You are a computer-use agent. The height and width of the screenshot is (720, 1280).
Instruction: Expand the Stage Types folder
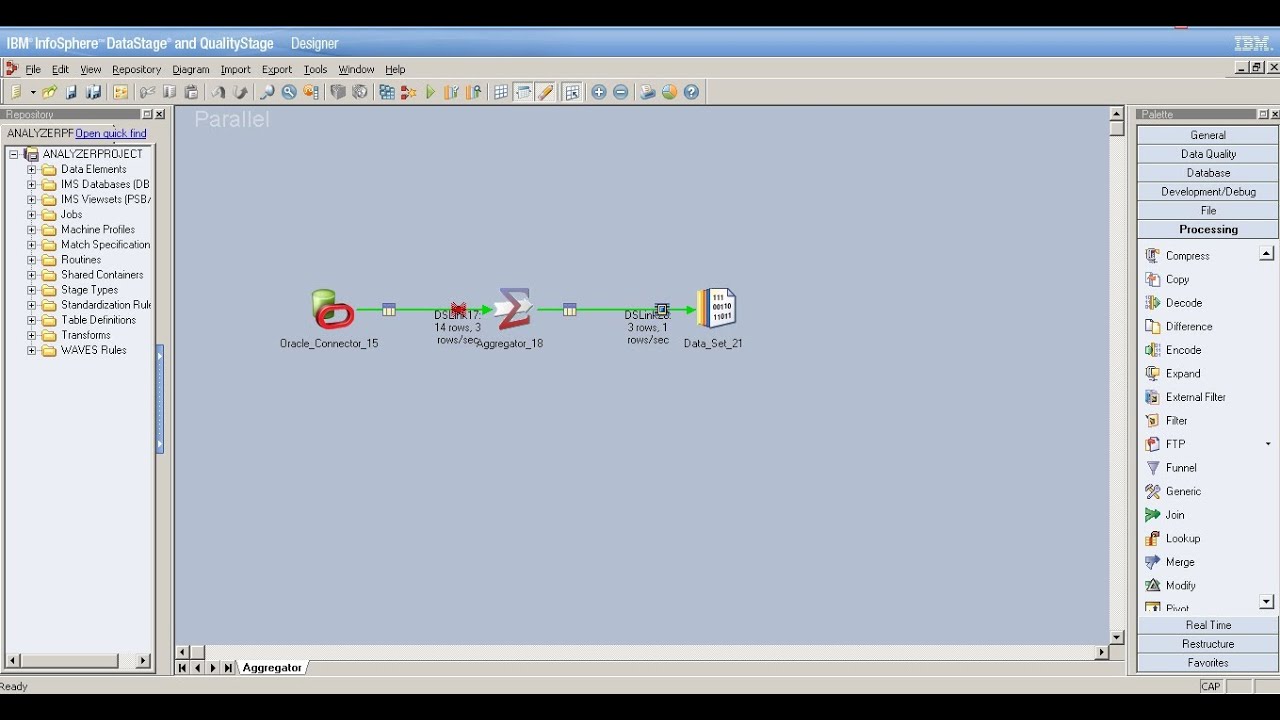pos(31,290)
